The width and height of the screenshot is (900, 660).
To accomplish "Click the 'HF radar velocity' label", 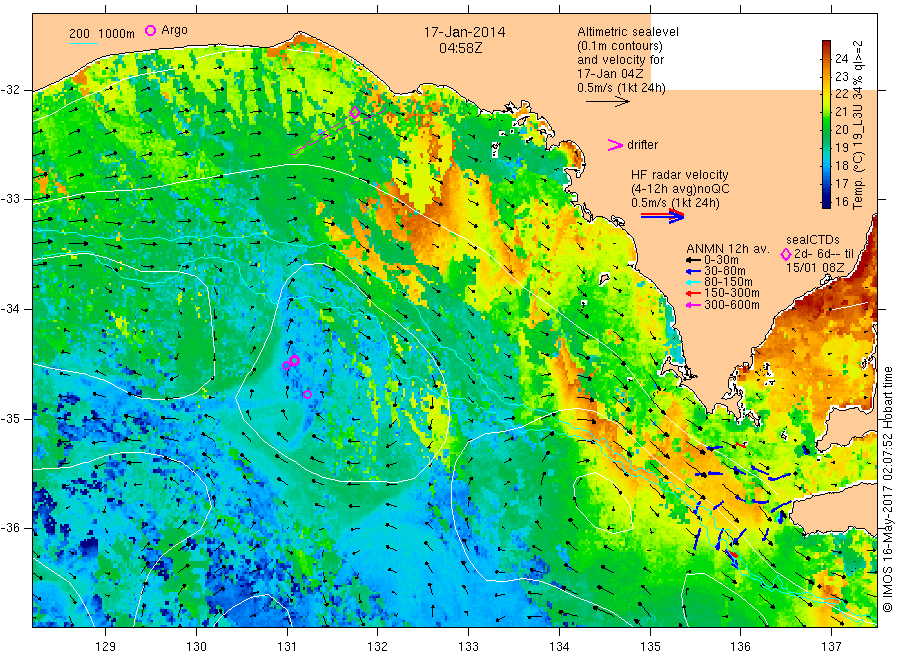I will pyautogui.click(x=680, y=174).
